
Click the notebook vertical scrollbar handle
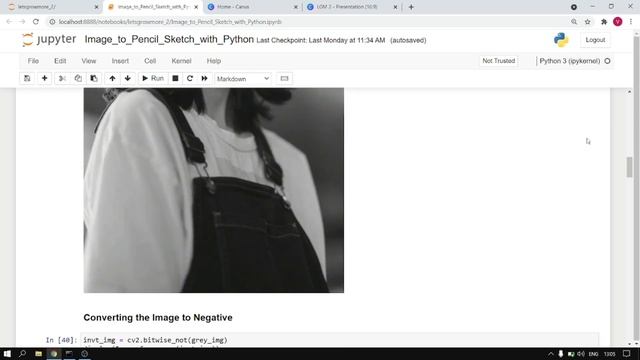[629, 167]
